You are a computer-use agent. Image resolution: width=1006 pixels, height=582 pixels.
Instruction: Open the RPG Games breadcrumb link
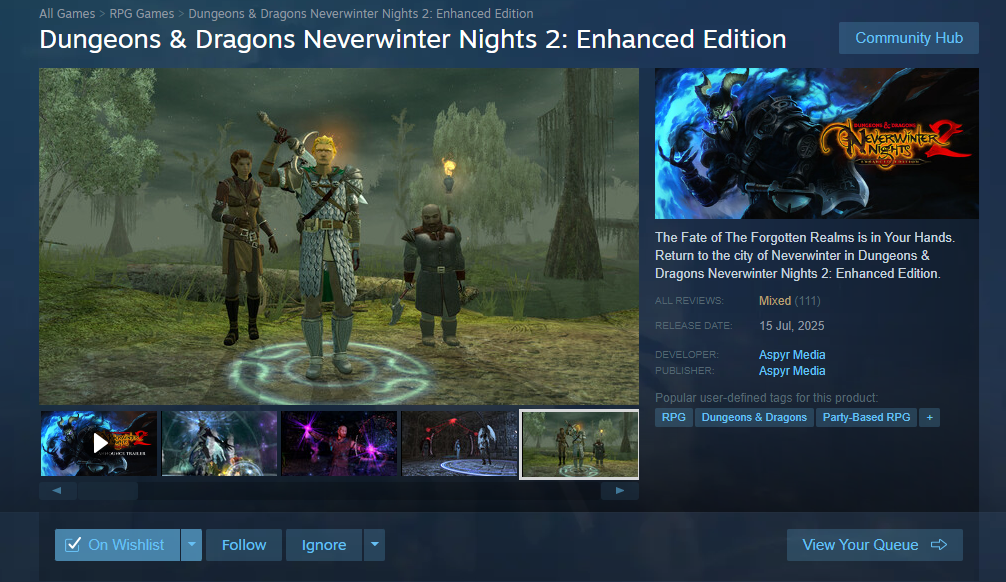pos(142,13)
